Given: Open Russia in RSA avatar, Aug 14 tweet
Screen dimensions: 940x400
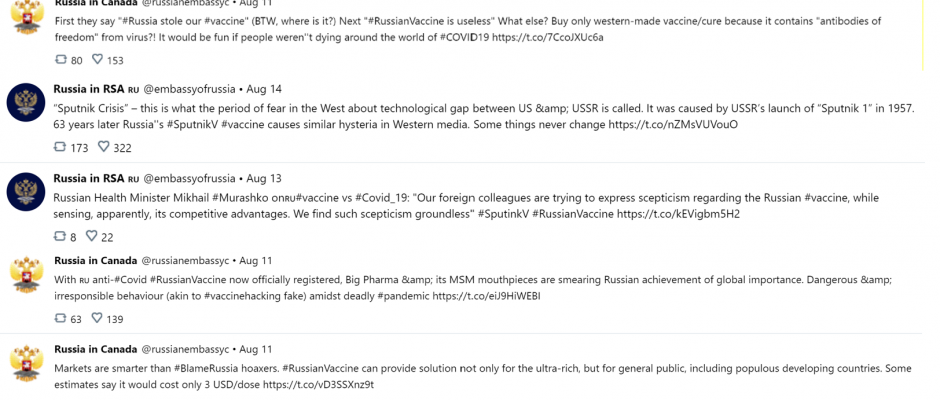Looking at the screenshot, I should click(26, 103).
